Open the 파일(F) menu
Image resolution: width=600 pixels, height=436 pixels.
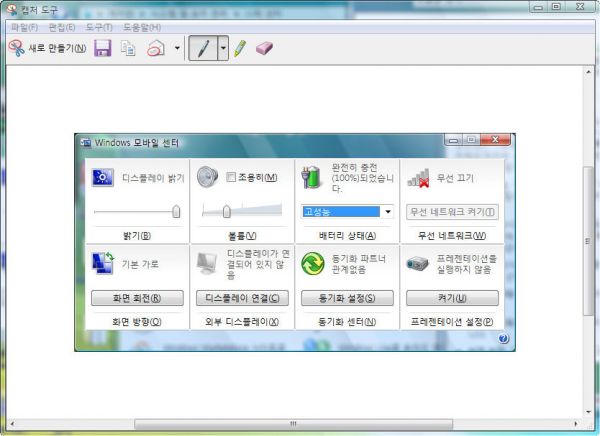24,27
